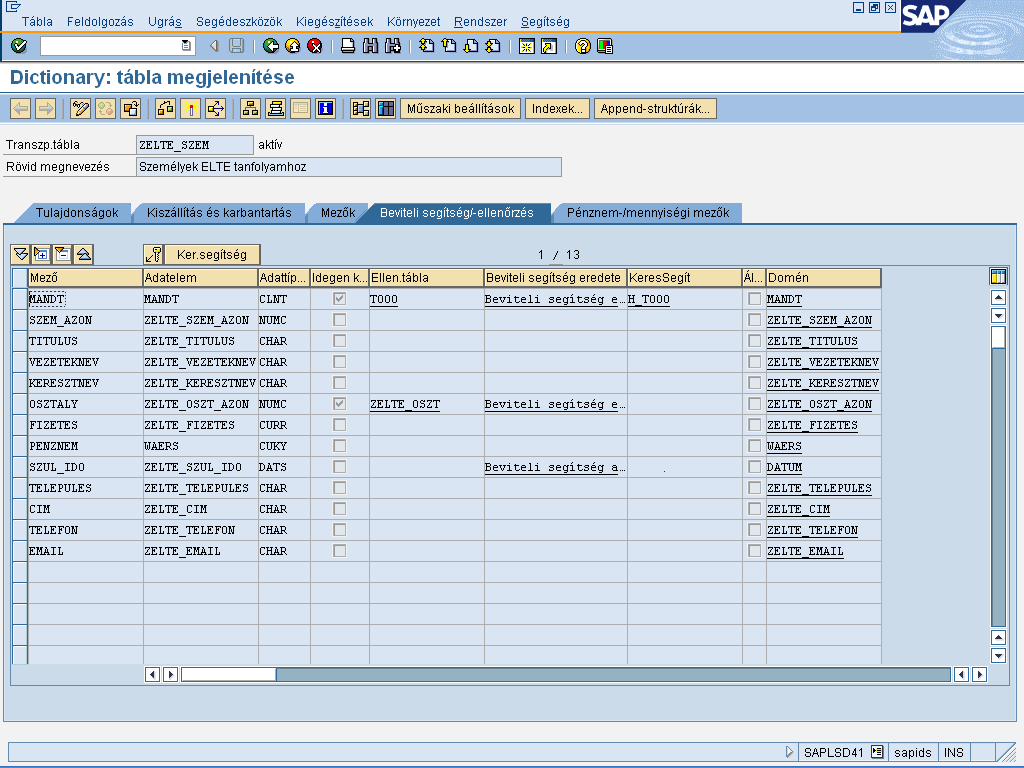Expand the status bar system info arrow
1024x768 pixels.
789,752
